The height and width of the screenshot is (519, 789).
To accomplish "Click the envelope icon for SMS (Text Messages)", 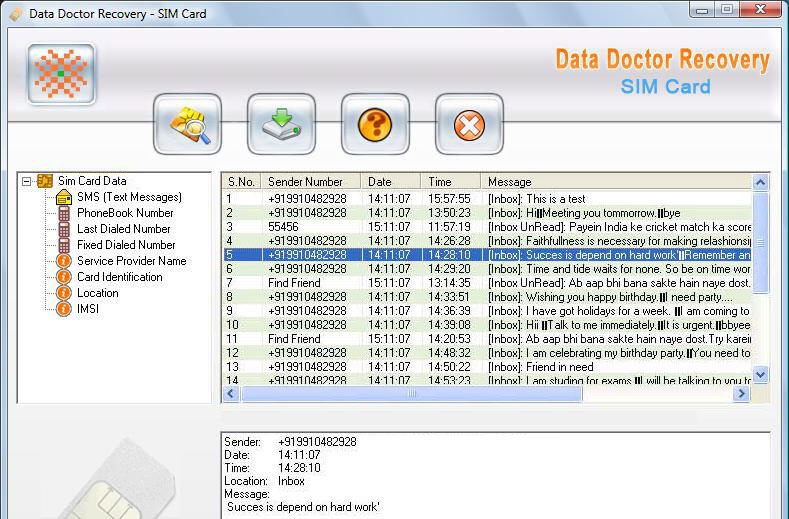I will coord(64,197).
